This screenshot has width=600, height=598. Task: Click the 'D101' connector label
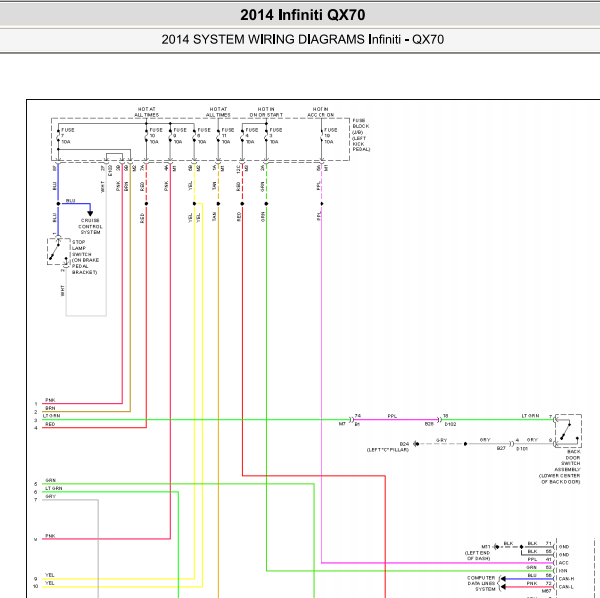tap(522, 448)
